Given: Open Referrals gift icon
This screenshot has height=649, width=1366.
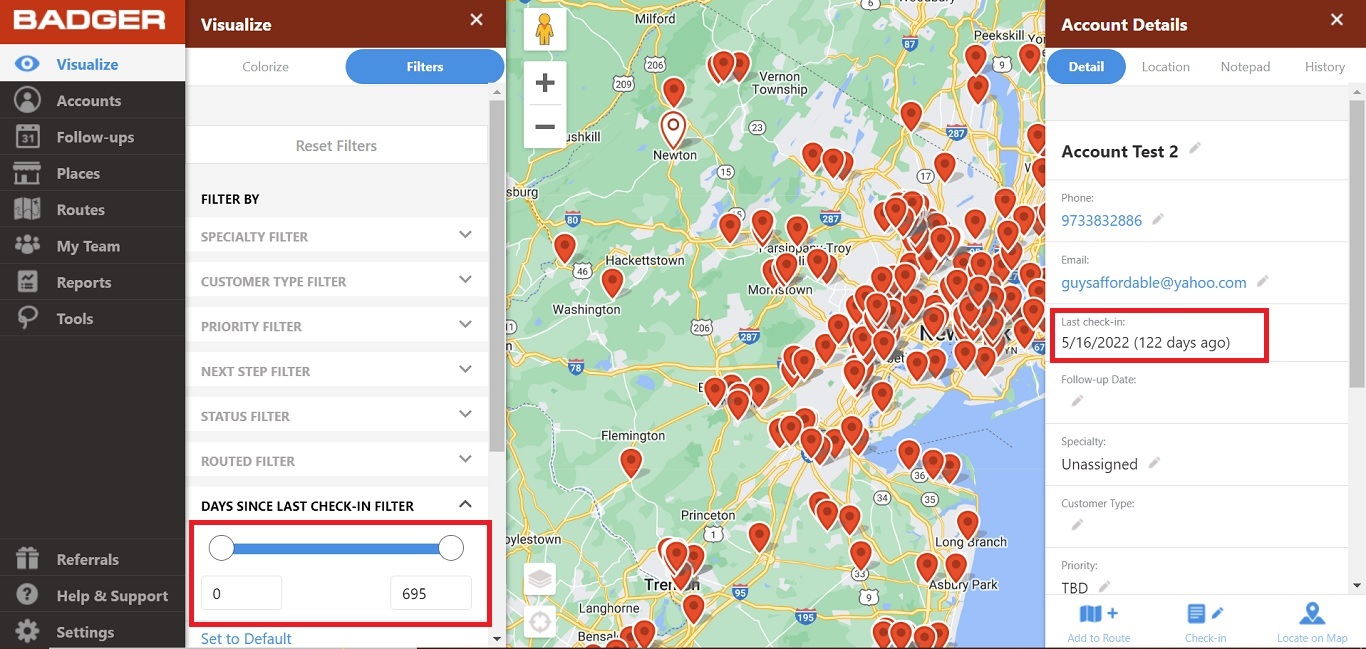Looking at the screenshot, I should [27, 559].
